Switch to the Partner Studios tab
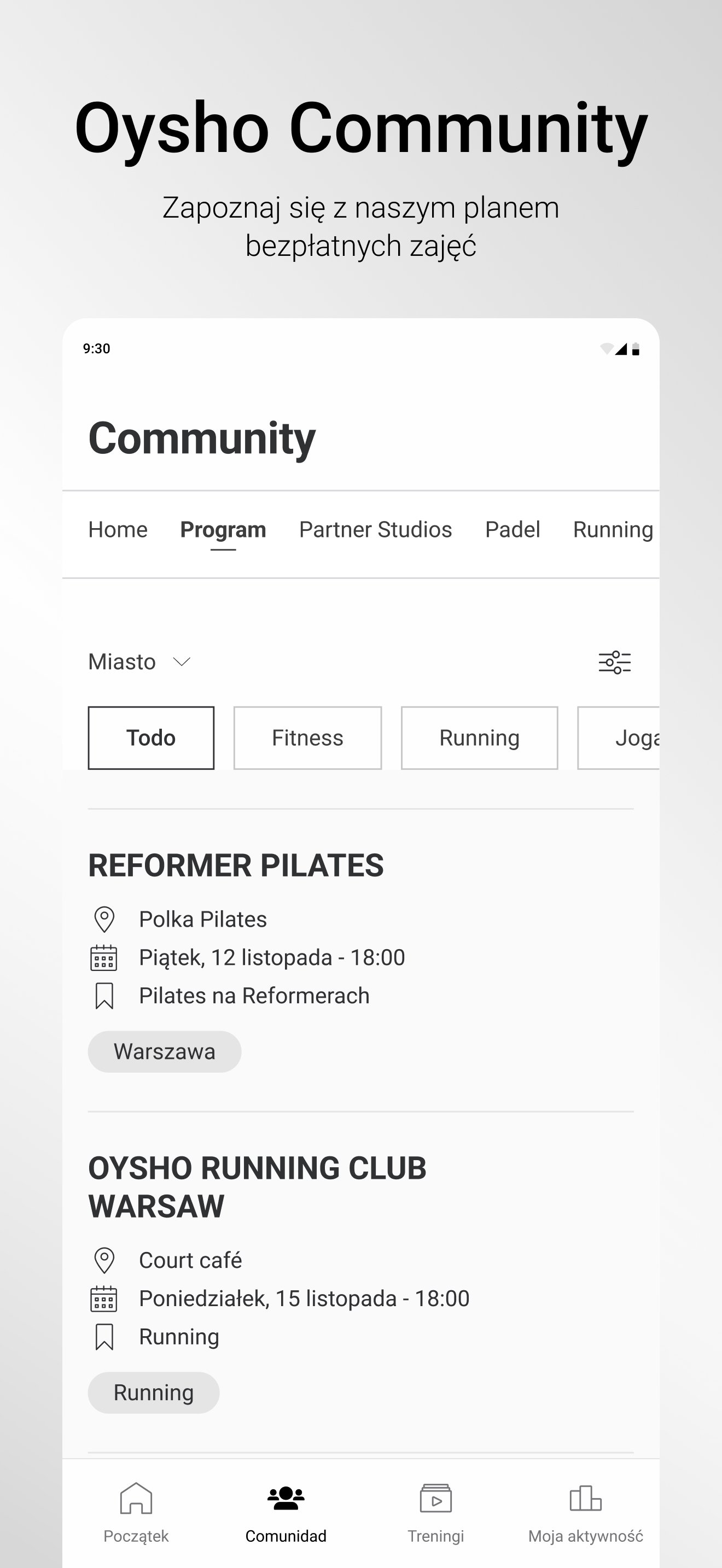Viewport: 722px width, 1568px height. [x=375, y=530]
